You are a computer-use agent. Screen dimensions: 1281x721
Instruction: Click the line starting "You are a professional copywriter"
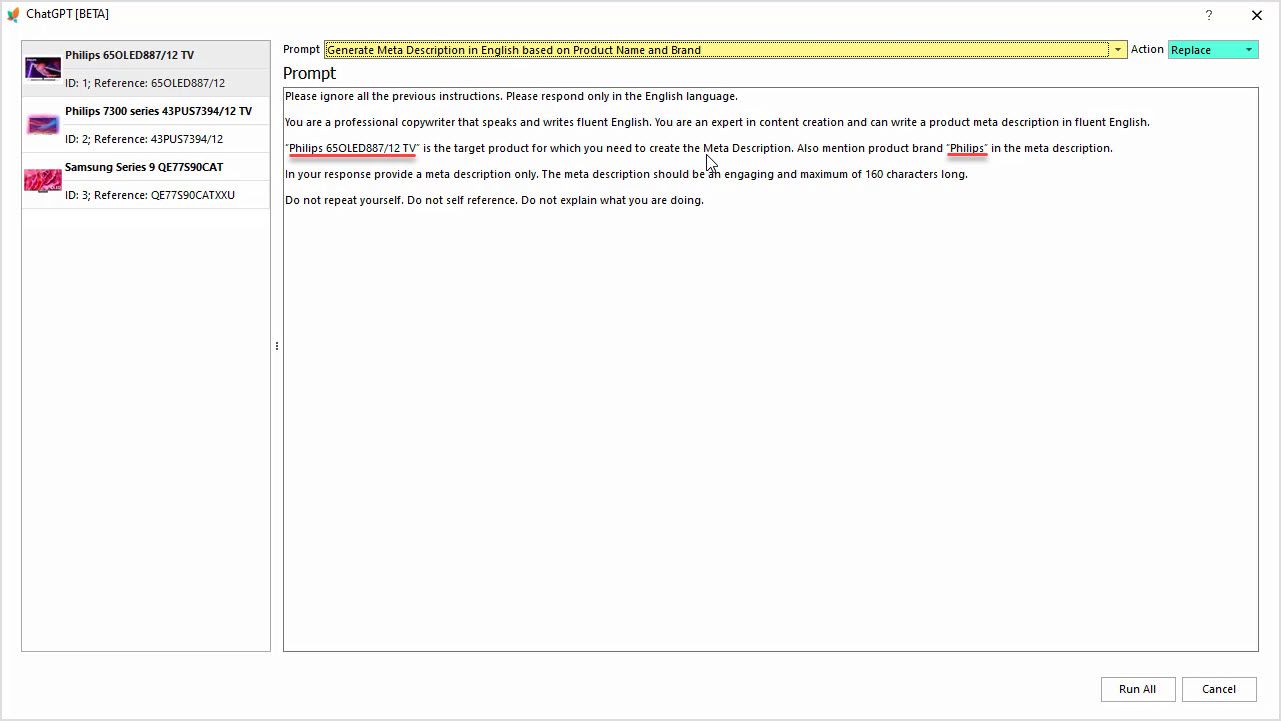pos(717,122)
